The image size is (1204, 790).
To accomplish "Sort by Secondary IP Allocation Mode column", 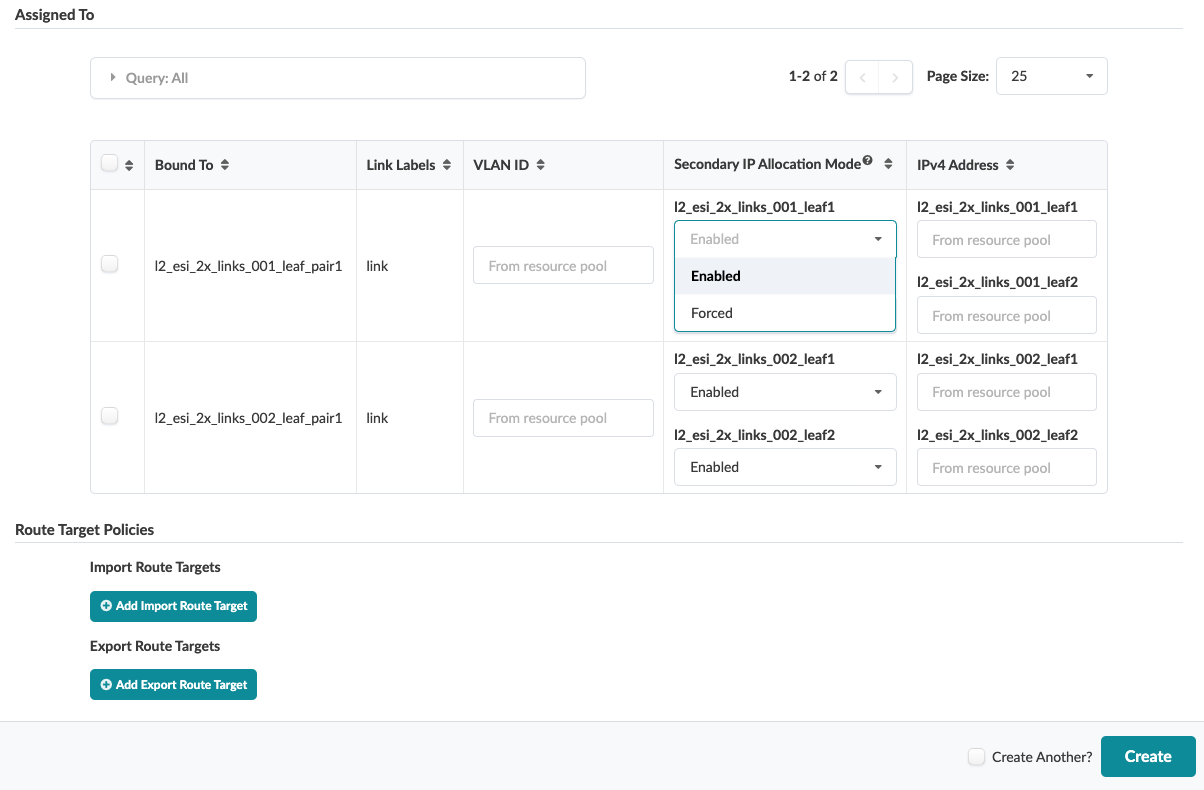I will 888,165.
